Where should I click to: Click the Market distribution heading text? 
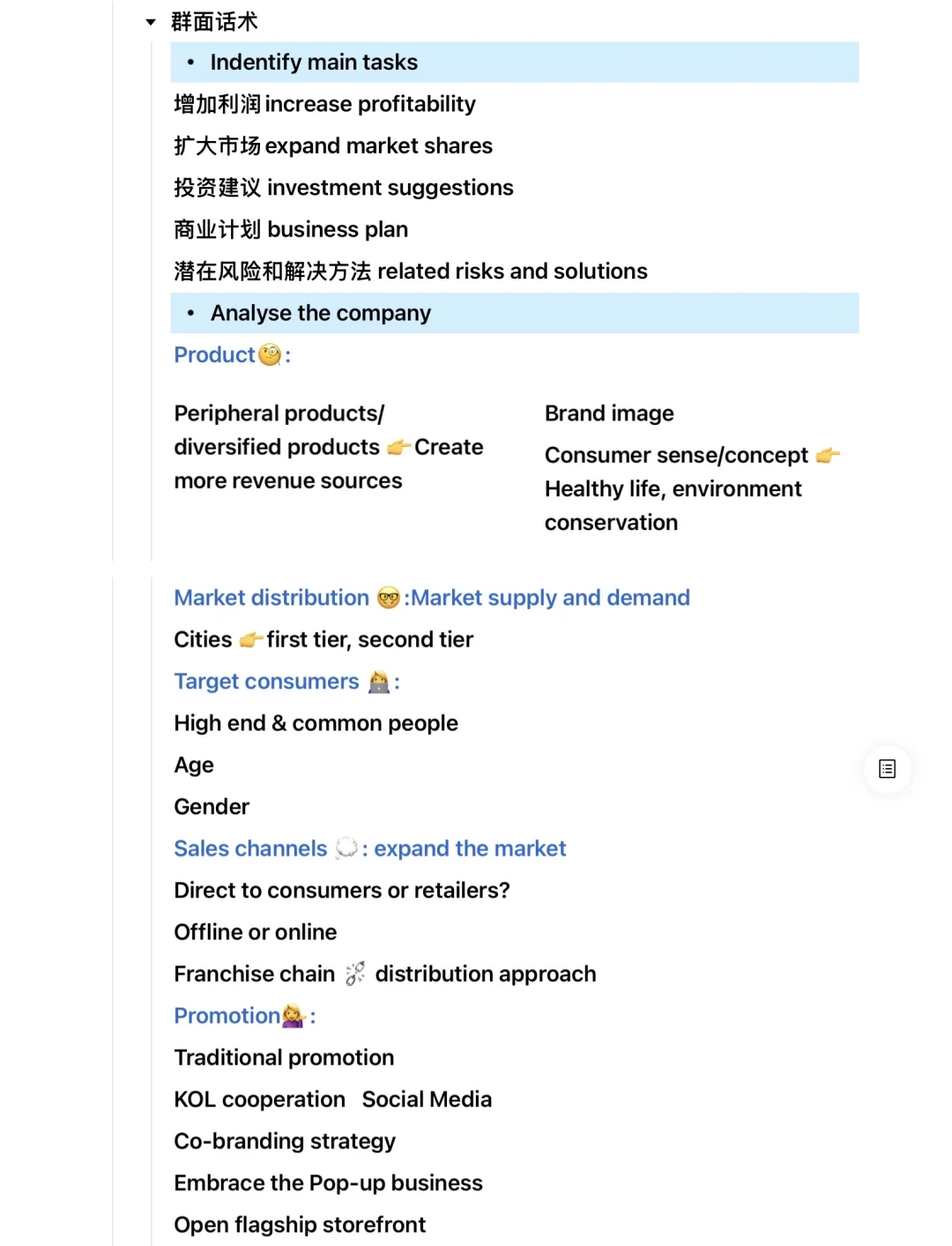click(x=271, y=598)
